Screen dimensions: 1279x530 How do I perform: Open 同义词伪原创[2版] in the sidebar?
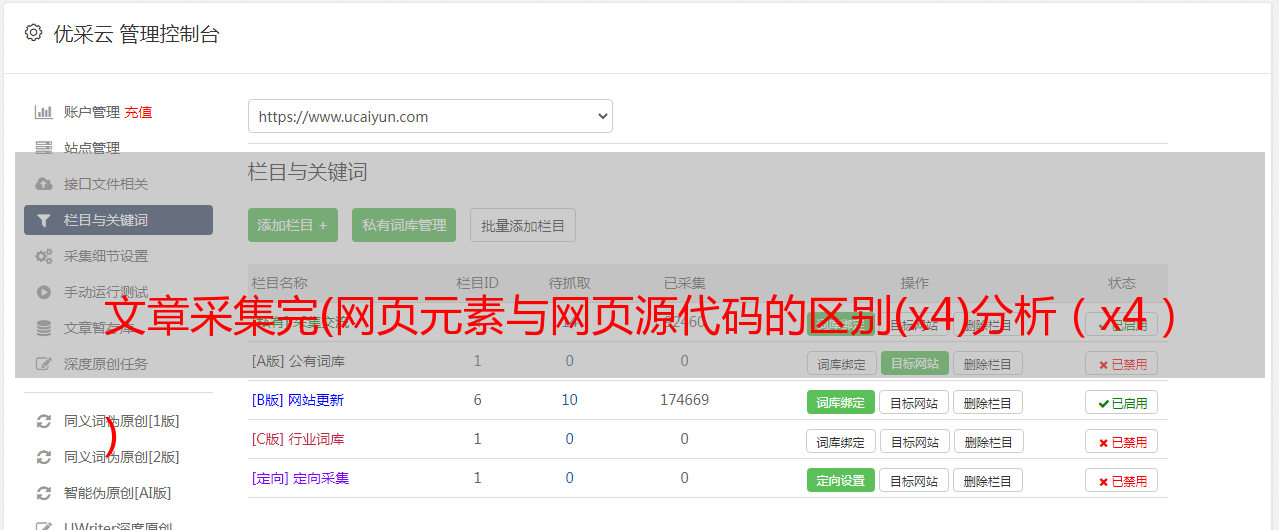(x=122, y=457)
